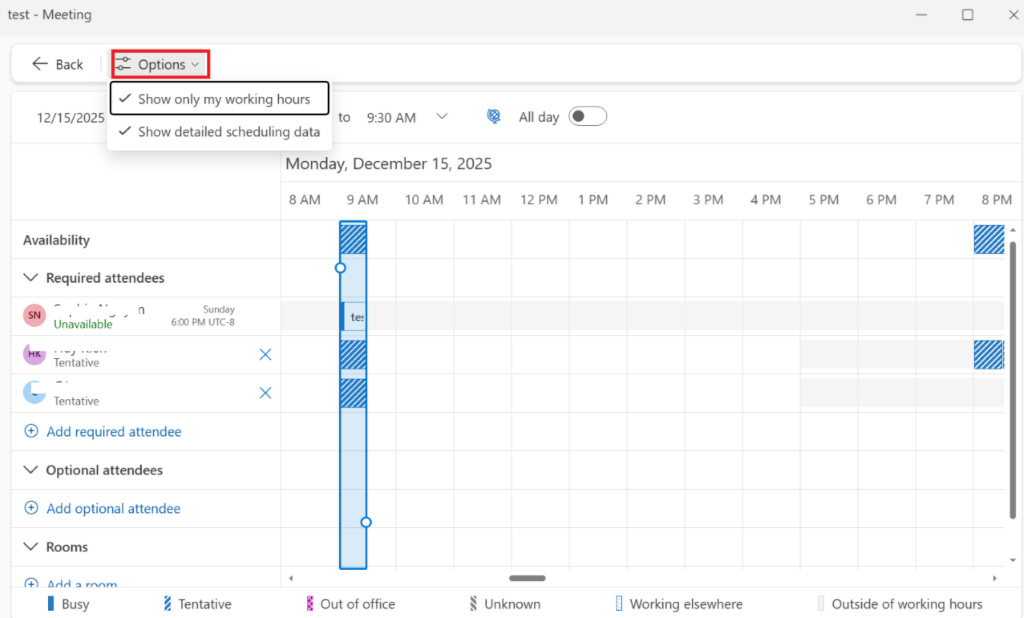Click the scroll down arrow of the grid

[x=1013, y=560]
